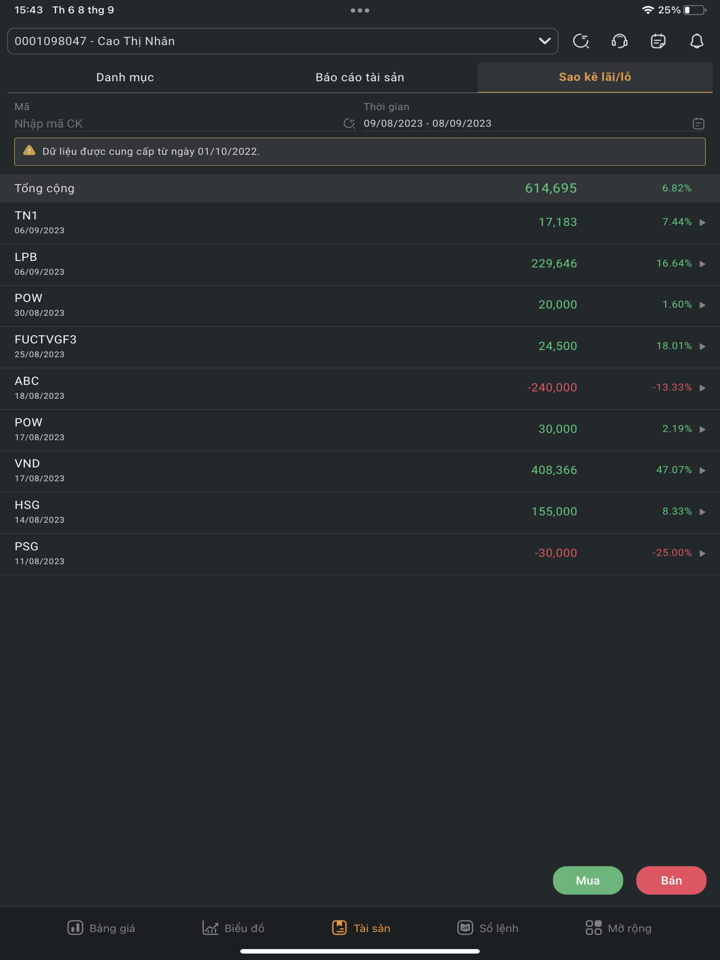Open customer support headset icon
The image size is (720, 960).
(619, 41)
